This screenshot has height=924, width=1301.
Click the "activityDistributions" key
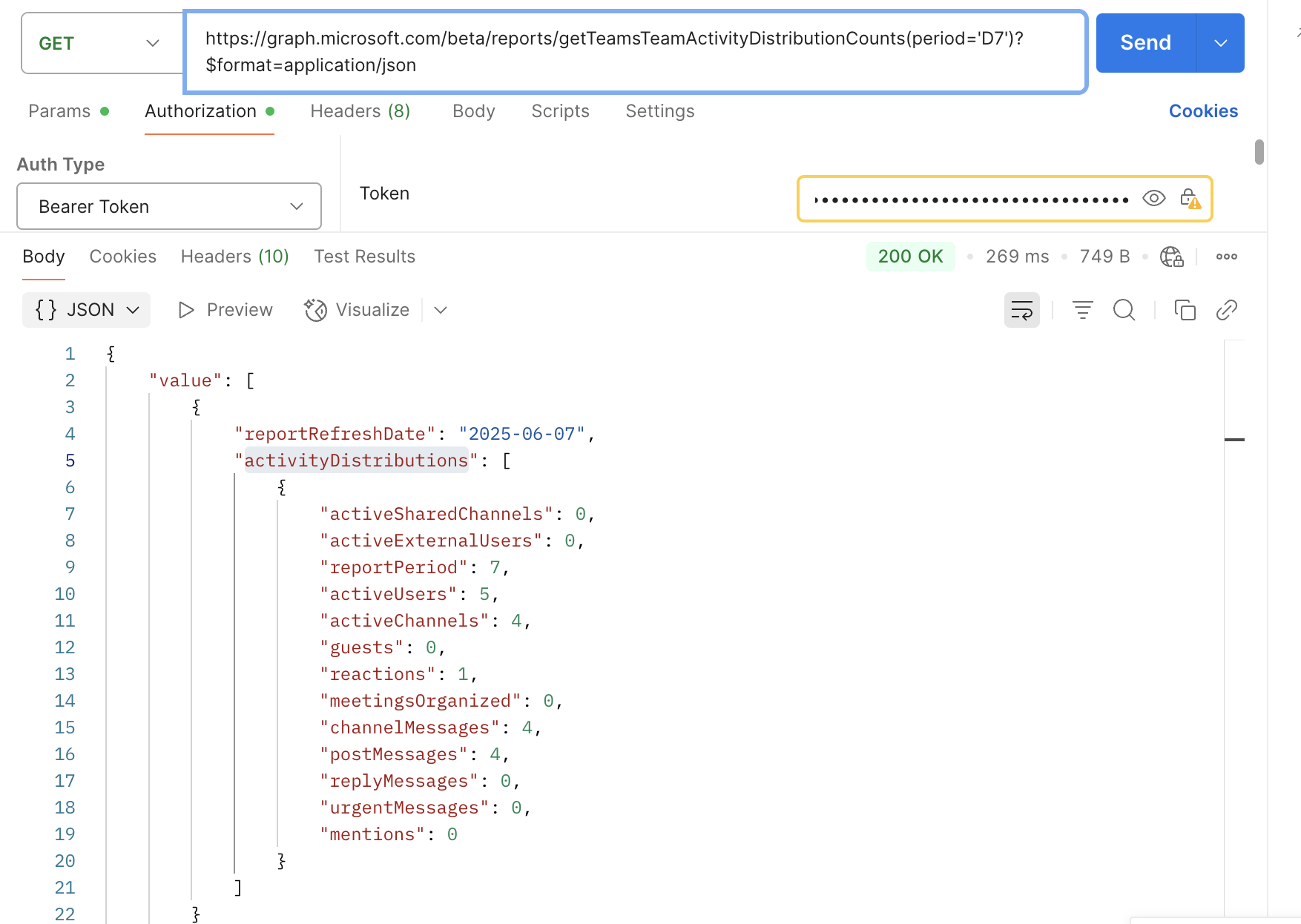point(356,461)
